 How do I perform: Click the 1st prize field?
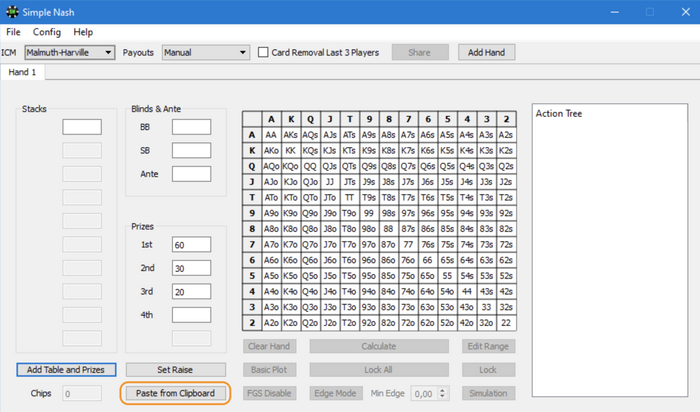pyautogui.click(x=192, y=245)
